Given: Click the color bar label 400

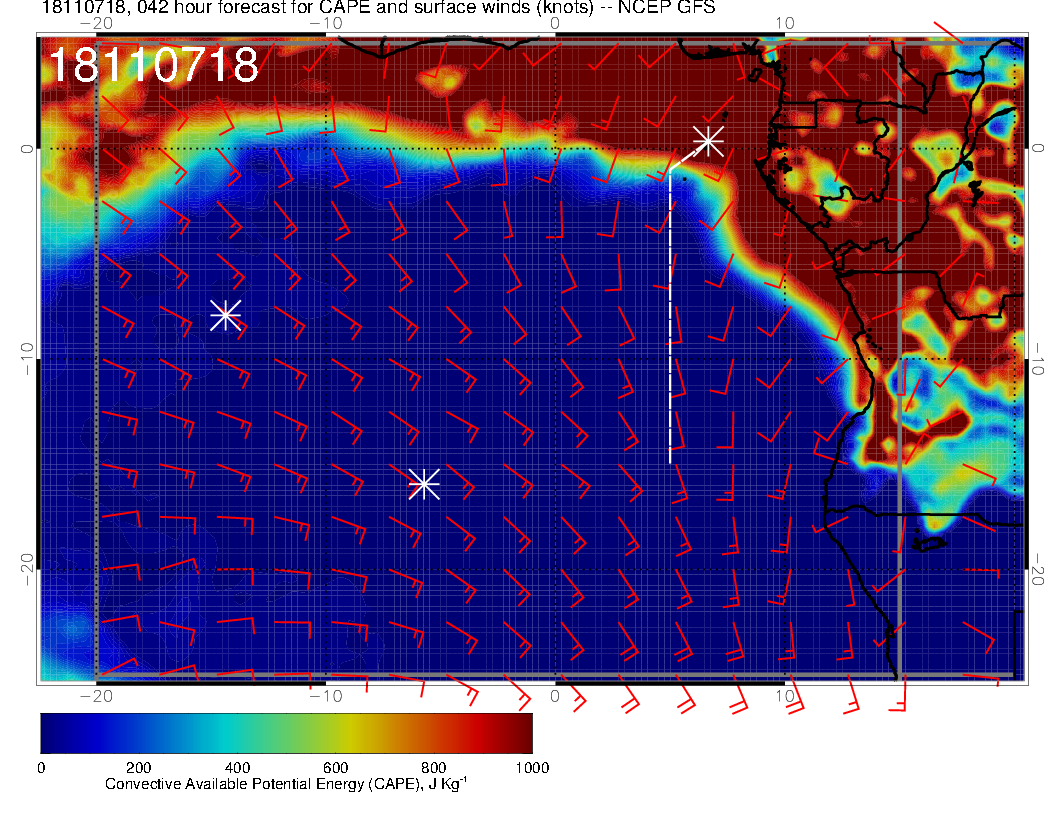Looking at the screenshot, I should coord(237,768).
